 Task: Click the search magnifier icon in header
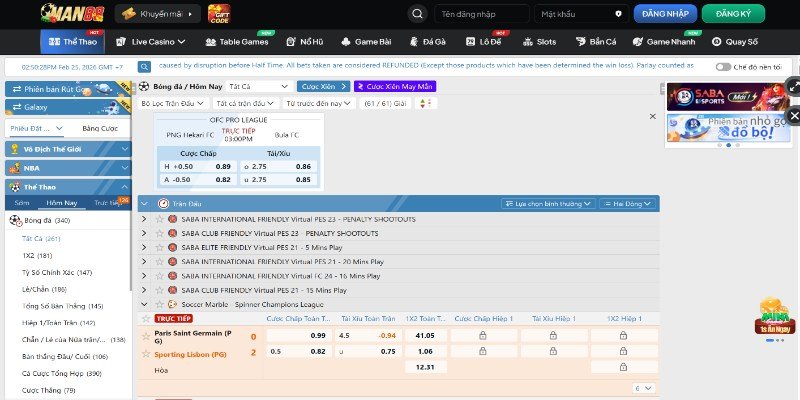(416, 14)
